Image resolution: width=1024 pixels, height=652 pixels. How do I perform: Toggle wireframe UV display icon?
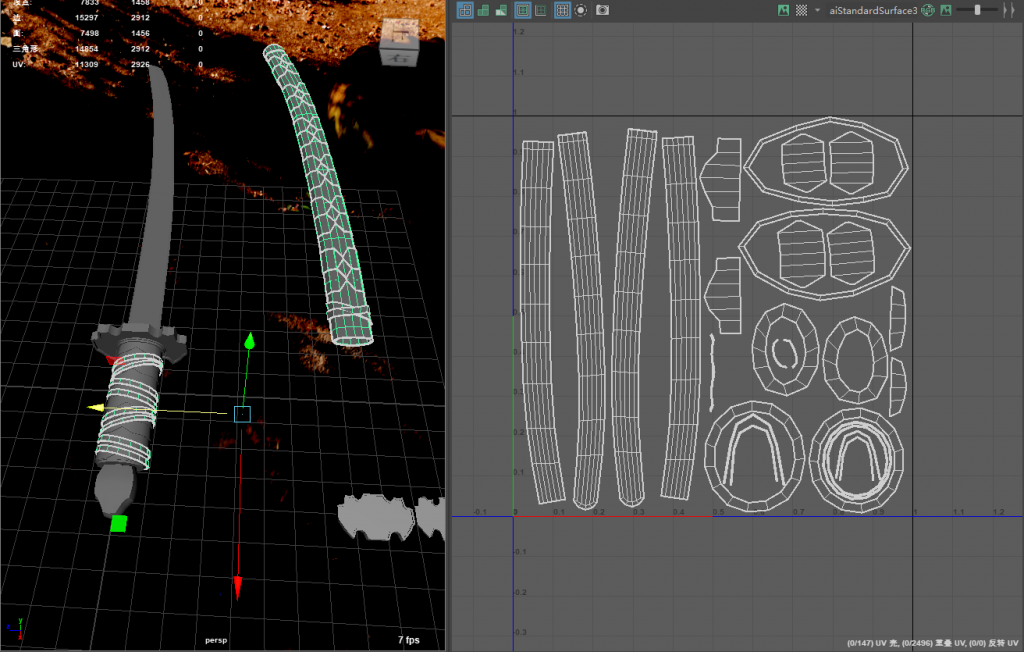pyautogui.click(x=465, y=10)
